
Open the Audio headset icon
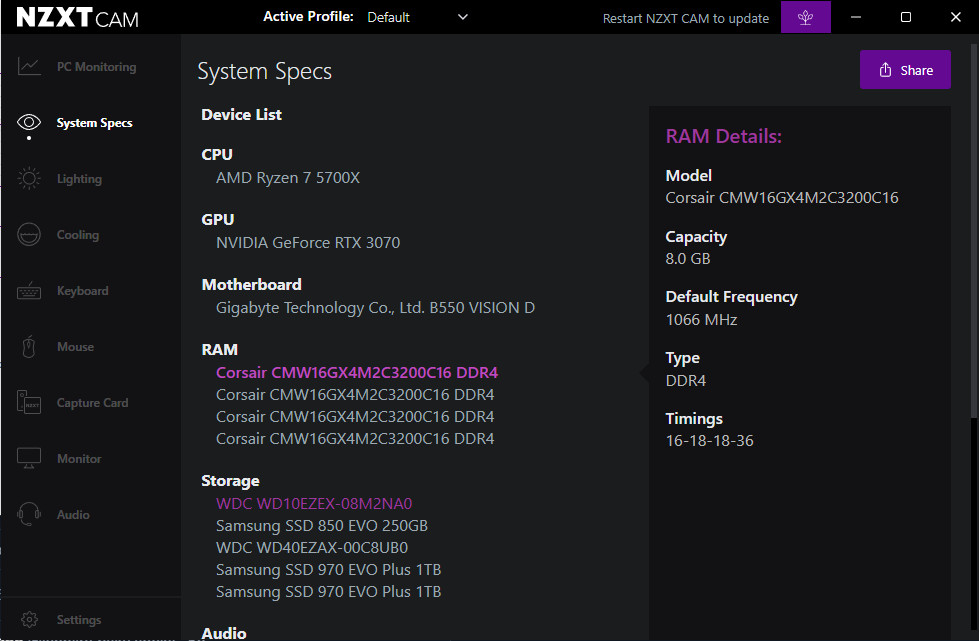(29, 514)
